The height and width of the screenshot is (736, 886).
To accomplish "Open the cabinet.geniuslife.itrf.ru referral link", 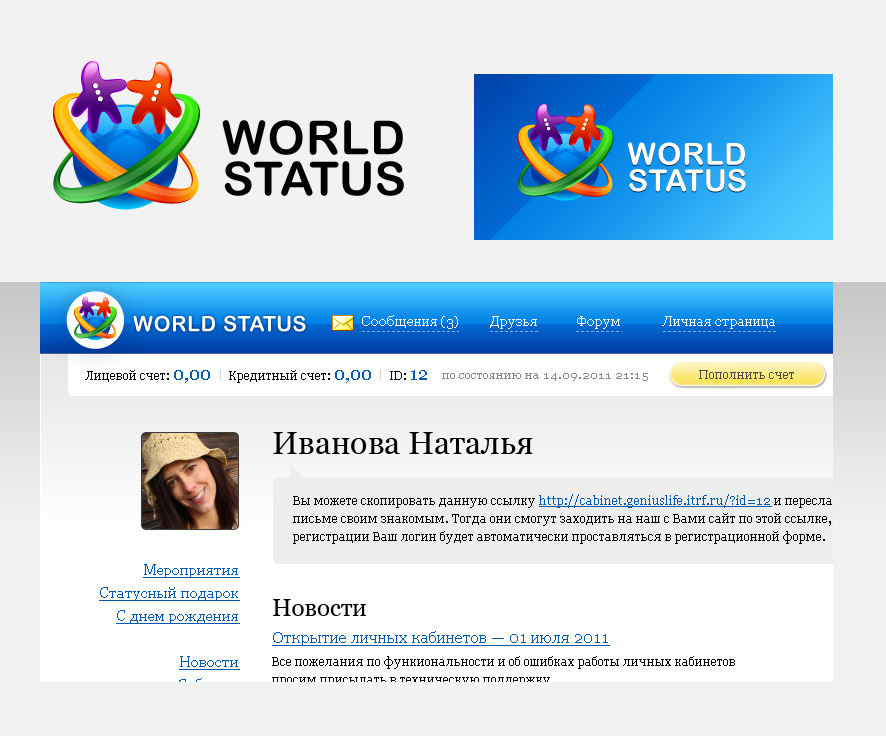I will (654, 500).
